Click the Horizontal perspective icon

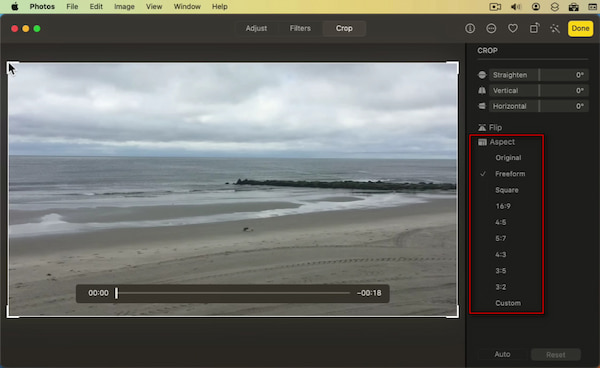(482, 106)
